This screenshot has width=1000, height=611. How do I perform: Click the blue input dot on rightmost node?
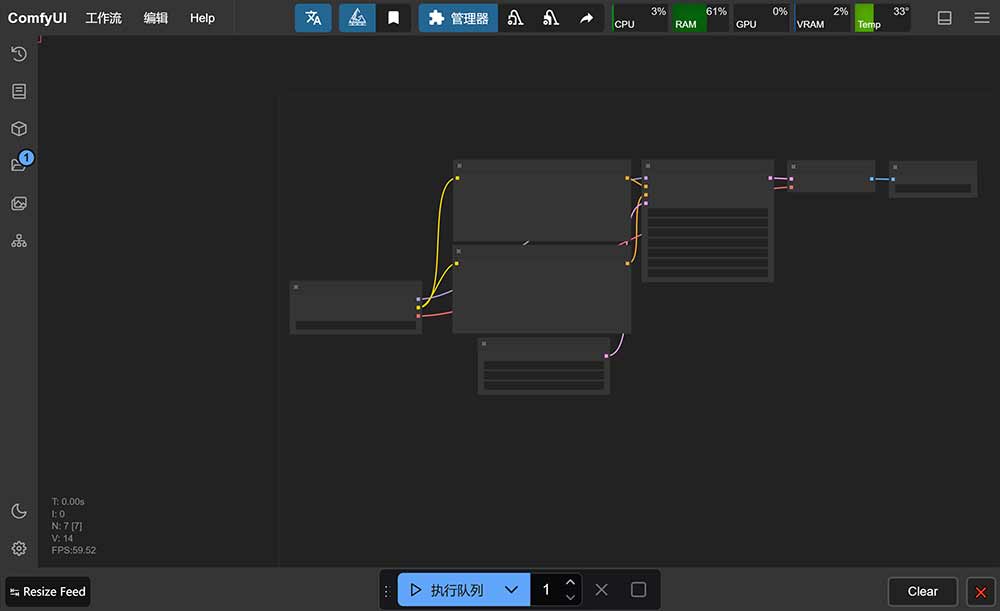coord(893,179)
